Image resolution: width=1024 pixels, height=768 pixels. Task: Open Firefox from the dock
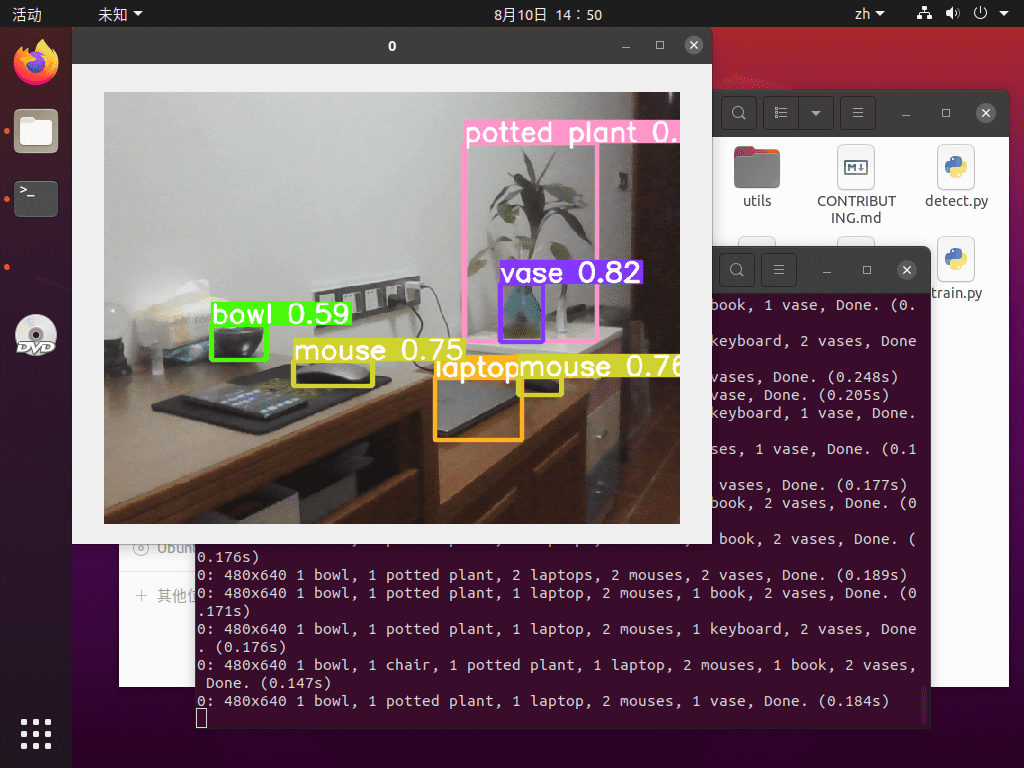(x=36, y=63)
